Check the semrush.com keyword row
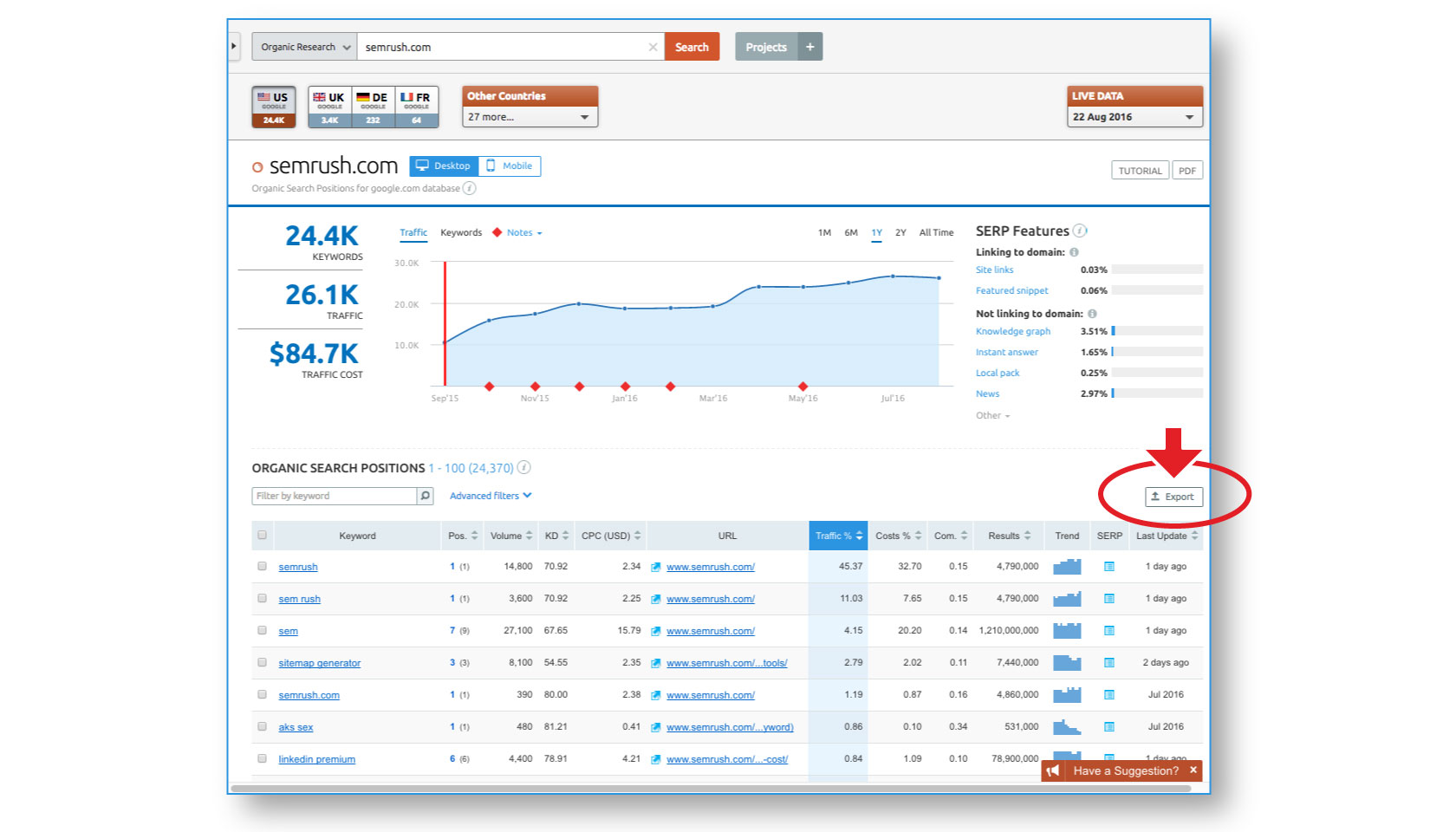This screenshot has height=832, width=1456. pos(262,694)
